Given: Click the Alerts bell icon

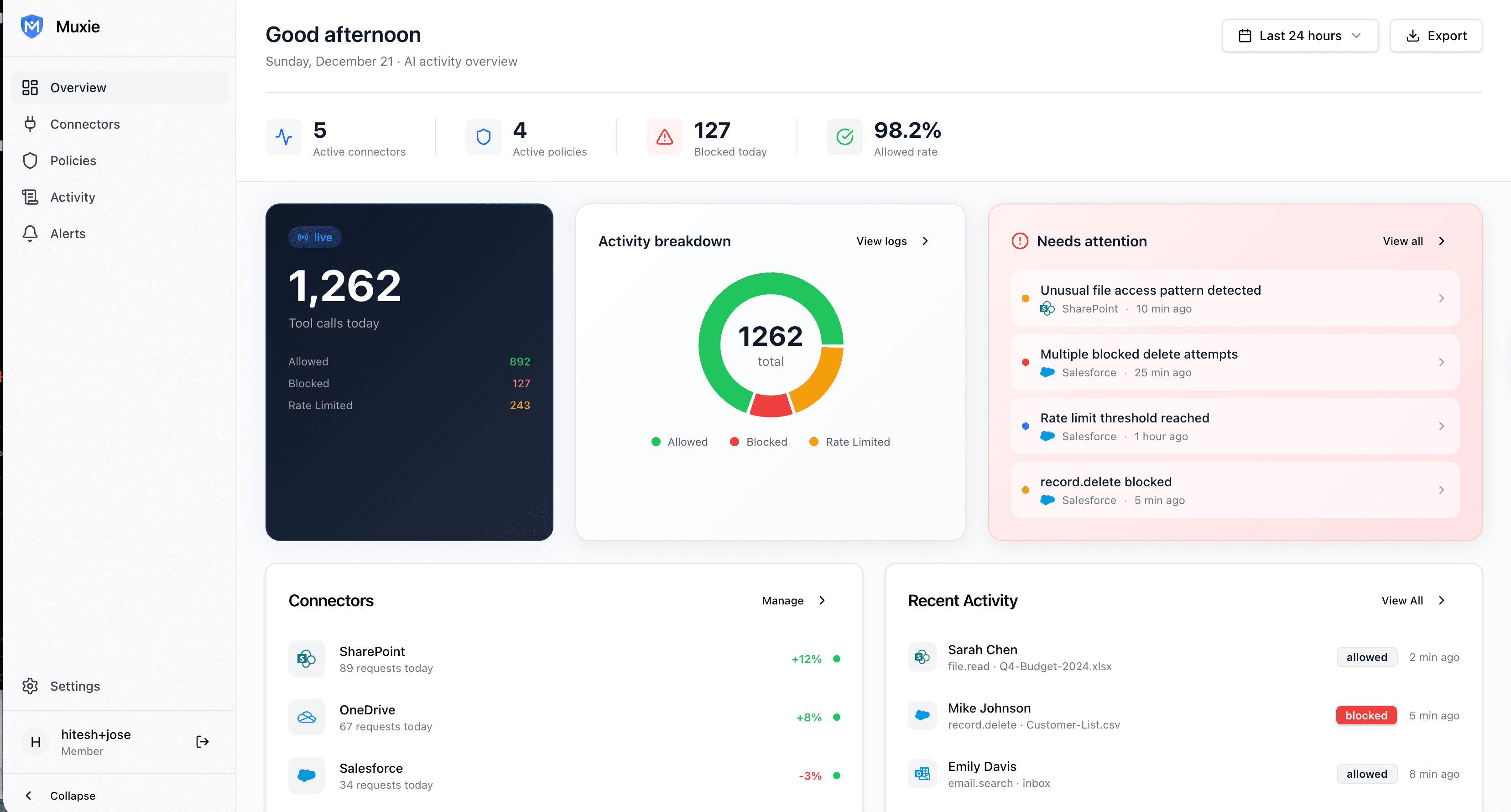Looking at the screenshot, I should pos(30,233).
